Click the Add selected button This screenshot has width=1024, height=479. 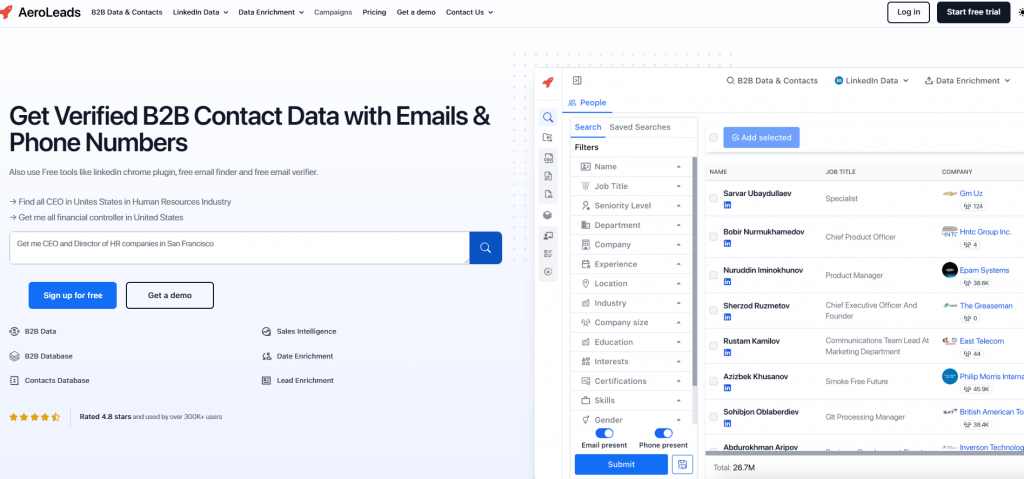pyautogui.click(x=761, y=138)
